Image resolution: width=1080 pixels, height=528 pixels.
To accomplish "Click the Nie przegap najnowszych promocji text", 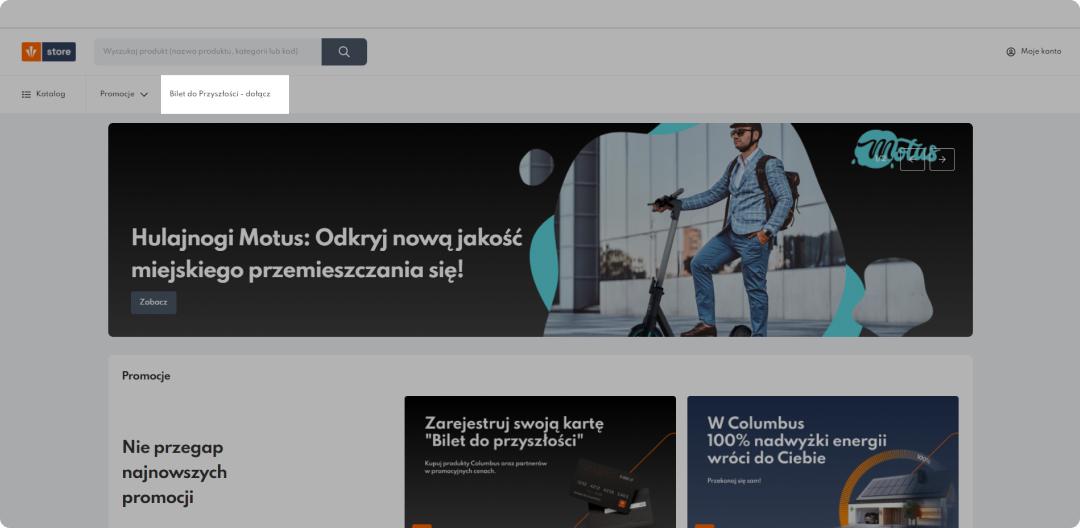I will point(174,472).
